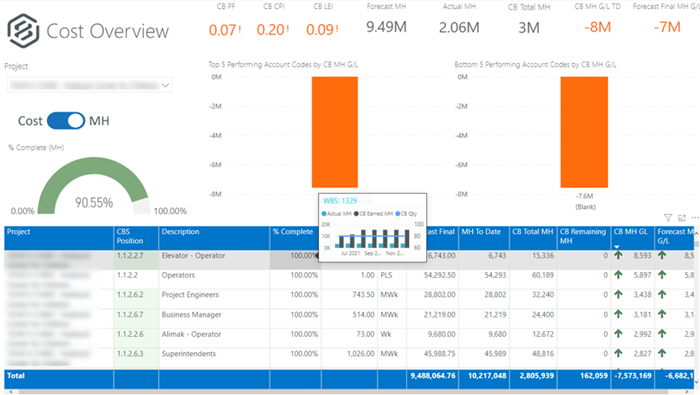Click the CB MH G/L TD value -8M

(597, 27)
